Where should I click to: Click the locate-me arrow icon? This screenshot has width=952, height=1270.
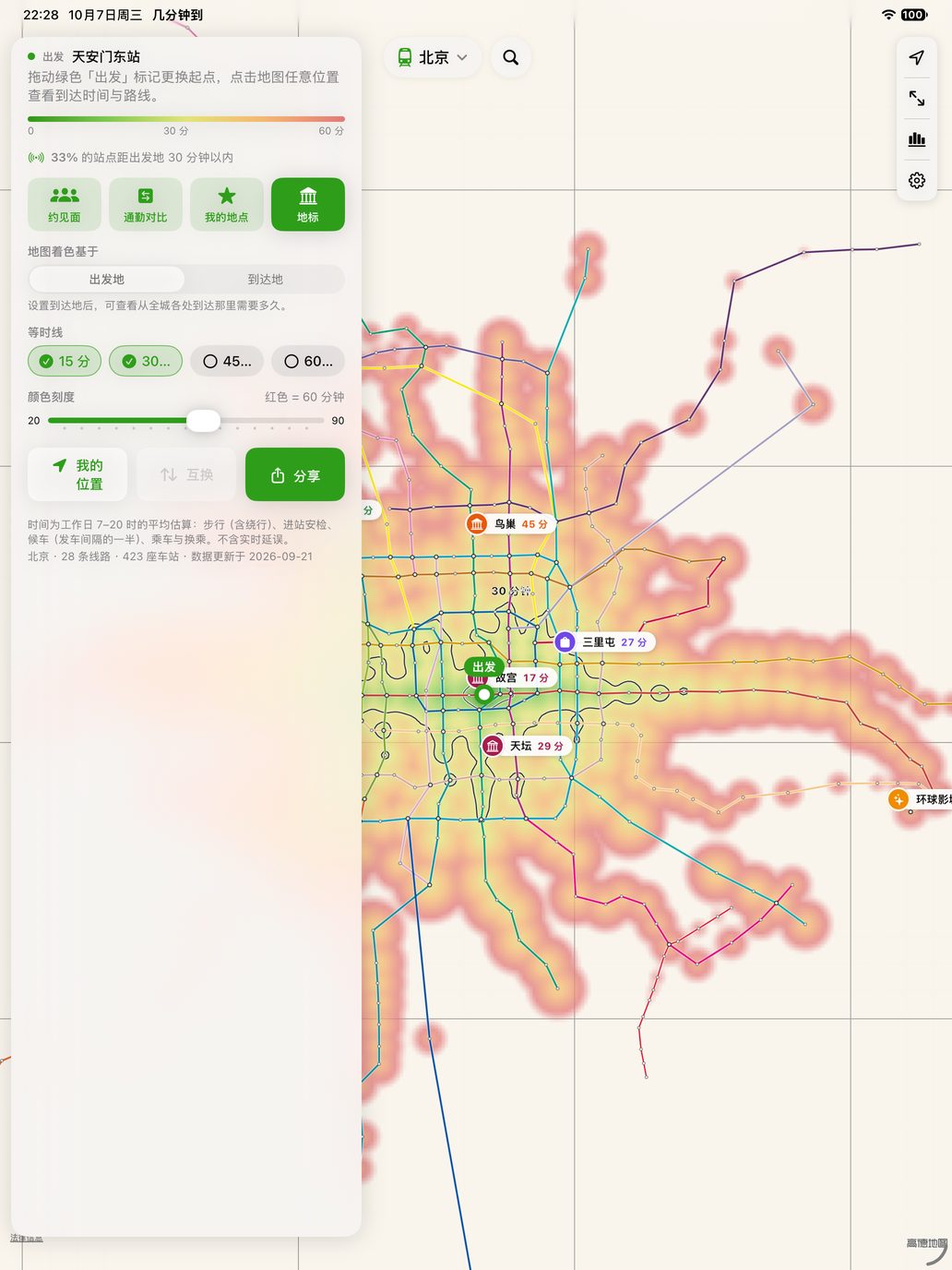pos(917,57)
